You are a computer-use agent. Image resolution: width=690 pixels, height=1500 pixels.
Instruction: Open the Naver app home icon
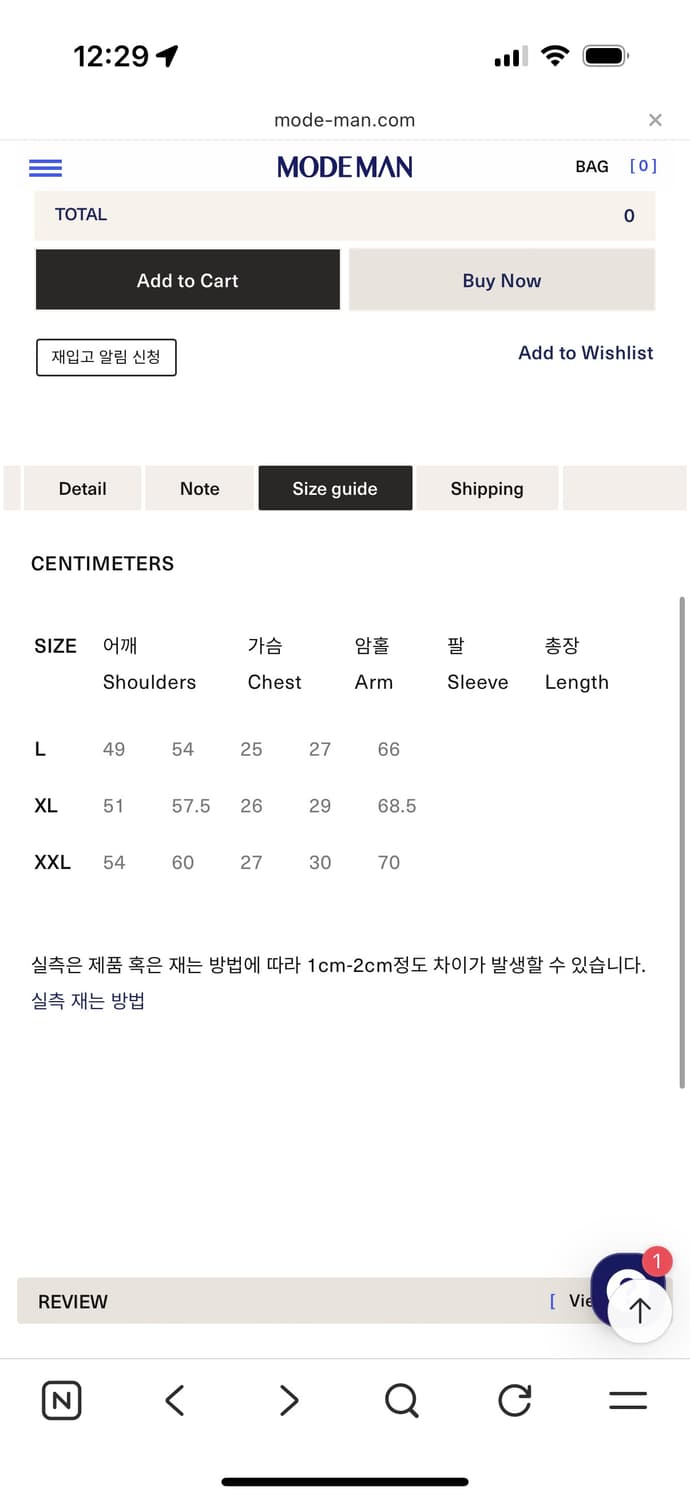pyautogui.click(x=61, y=1400)
